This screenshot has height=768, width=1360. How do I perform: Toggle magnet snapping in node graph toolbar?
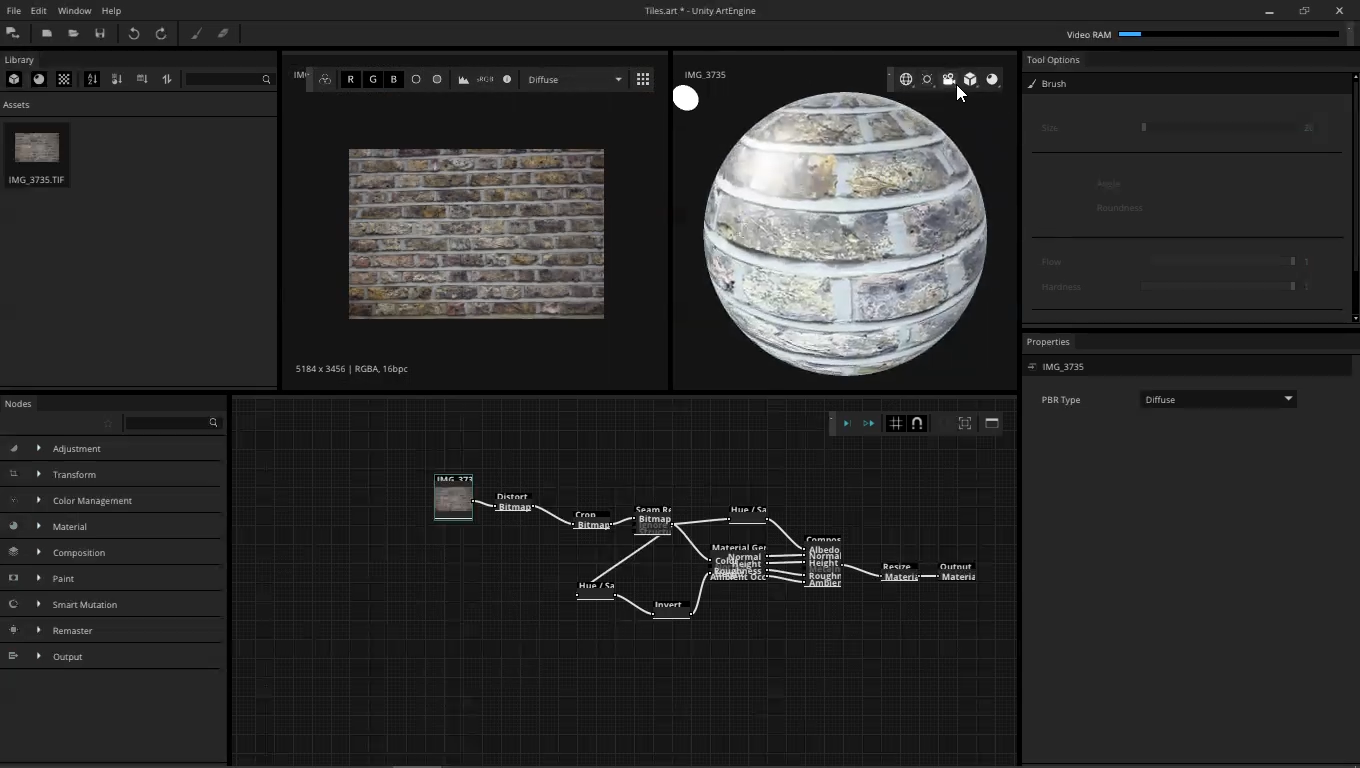(917, 423)
